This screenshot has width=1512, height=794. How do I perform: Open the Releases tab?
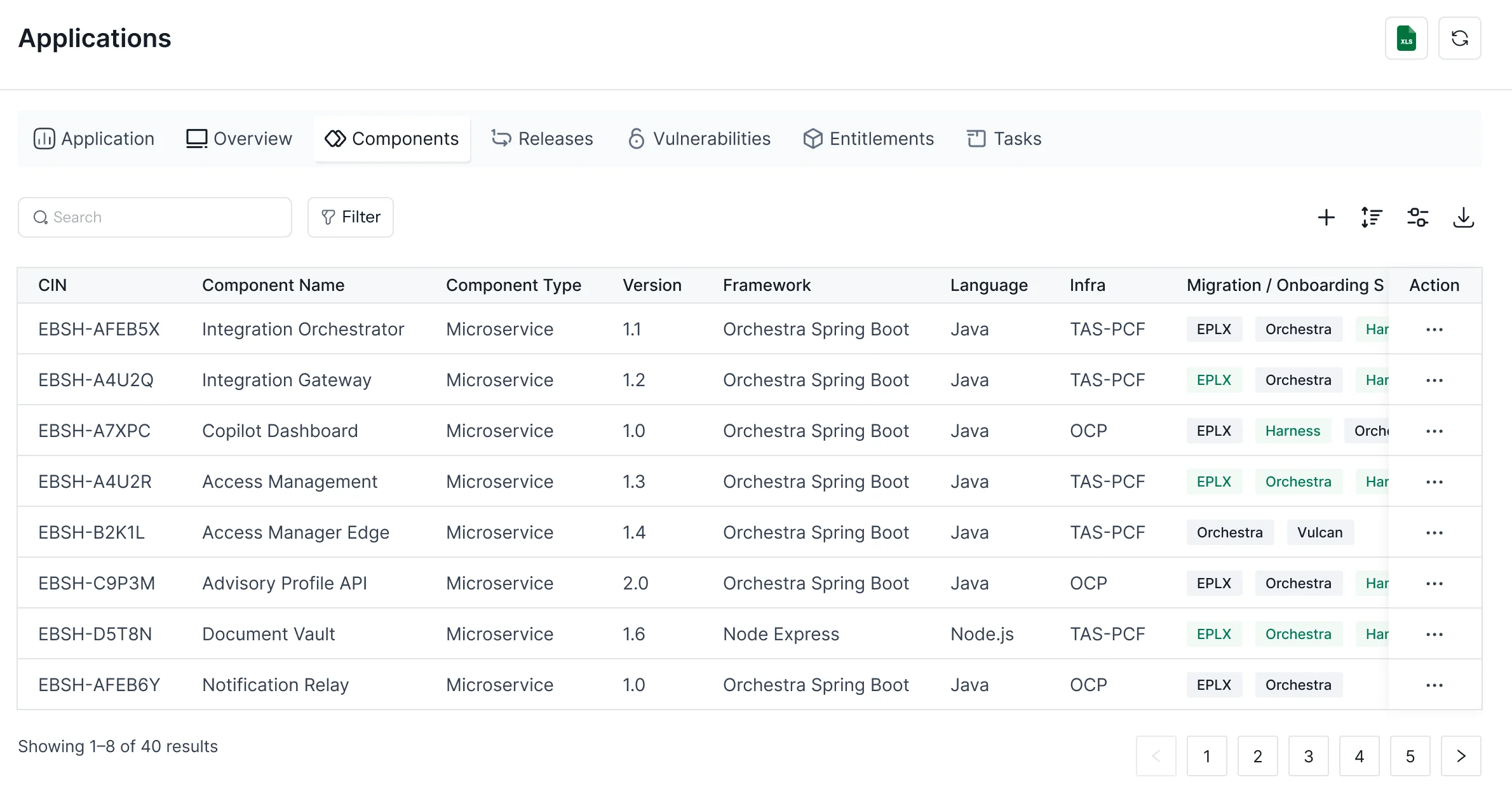pos(542,138)
